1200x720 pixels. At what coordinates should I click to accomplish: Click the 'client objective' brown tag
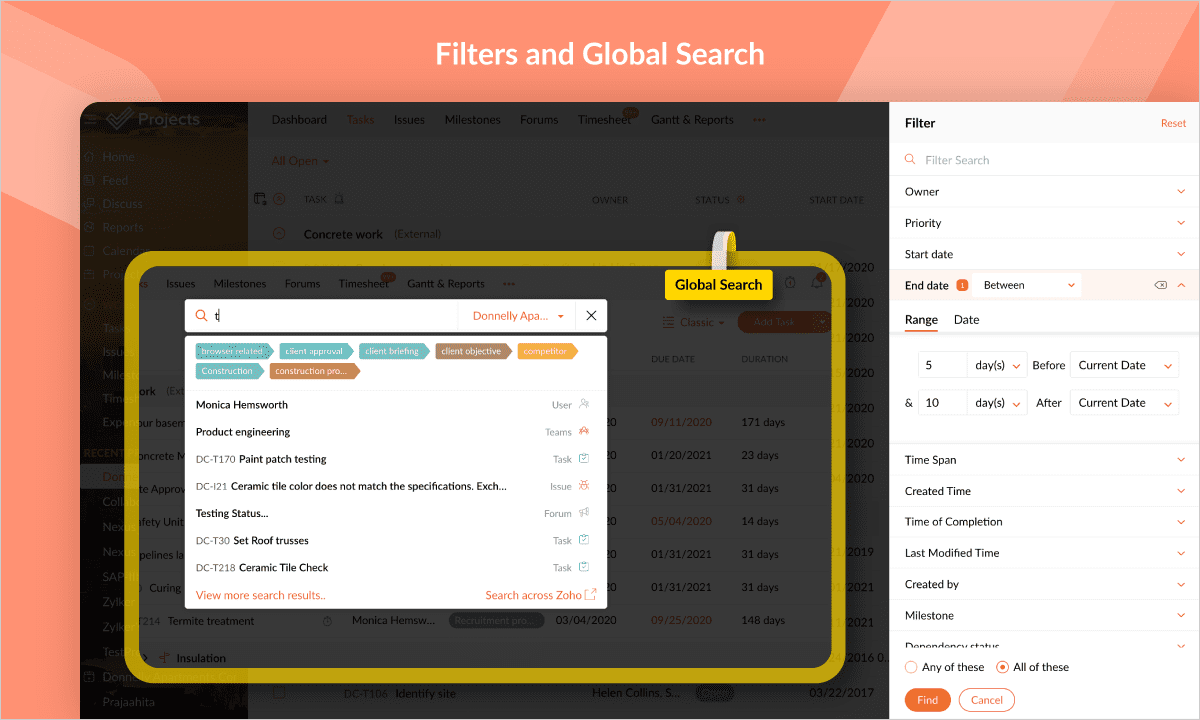(472, 352)
